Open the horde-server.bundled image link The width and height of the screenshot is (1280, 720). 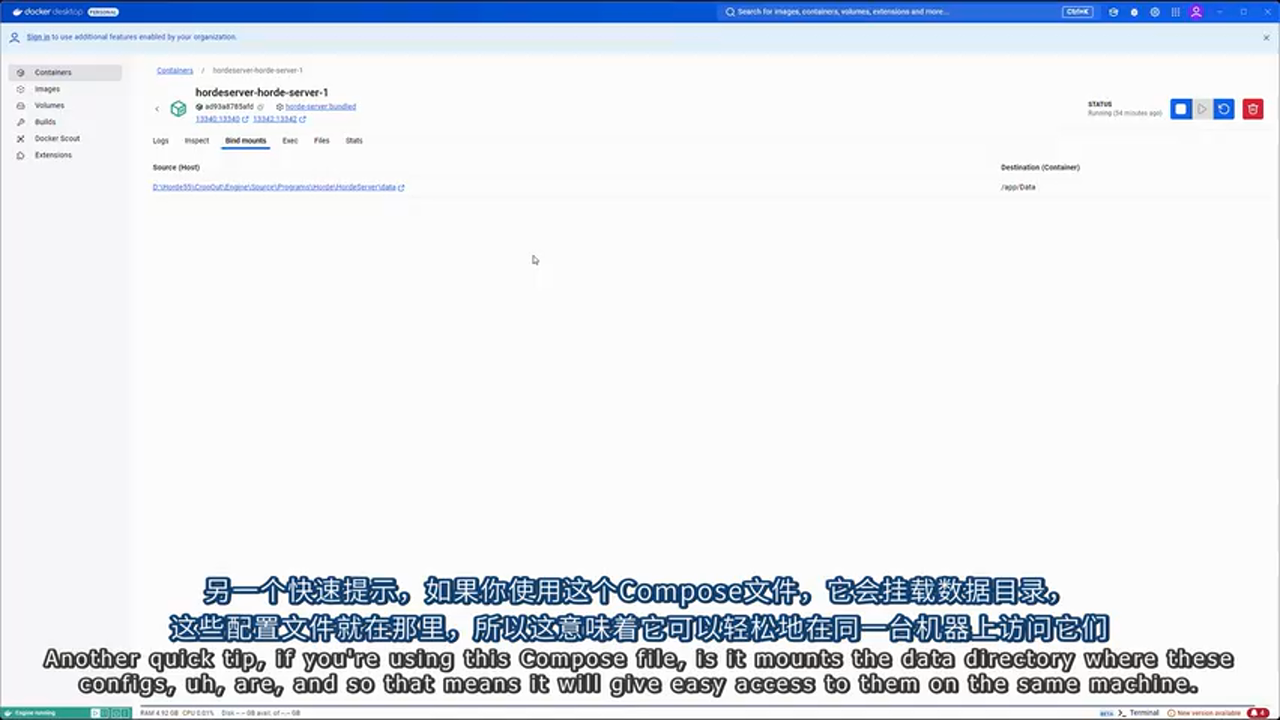(319, 106)
